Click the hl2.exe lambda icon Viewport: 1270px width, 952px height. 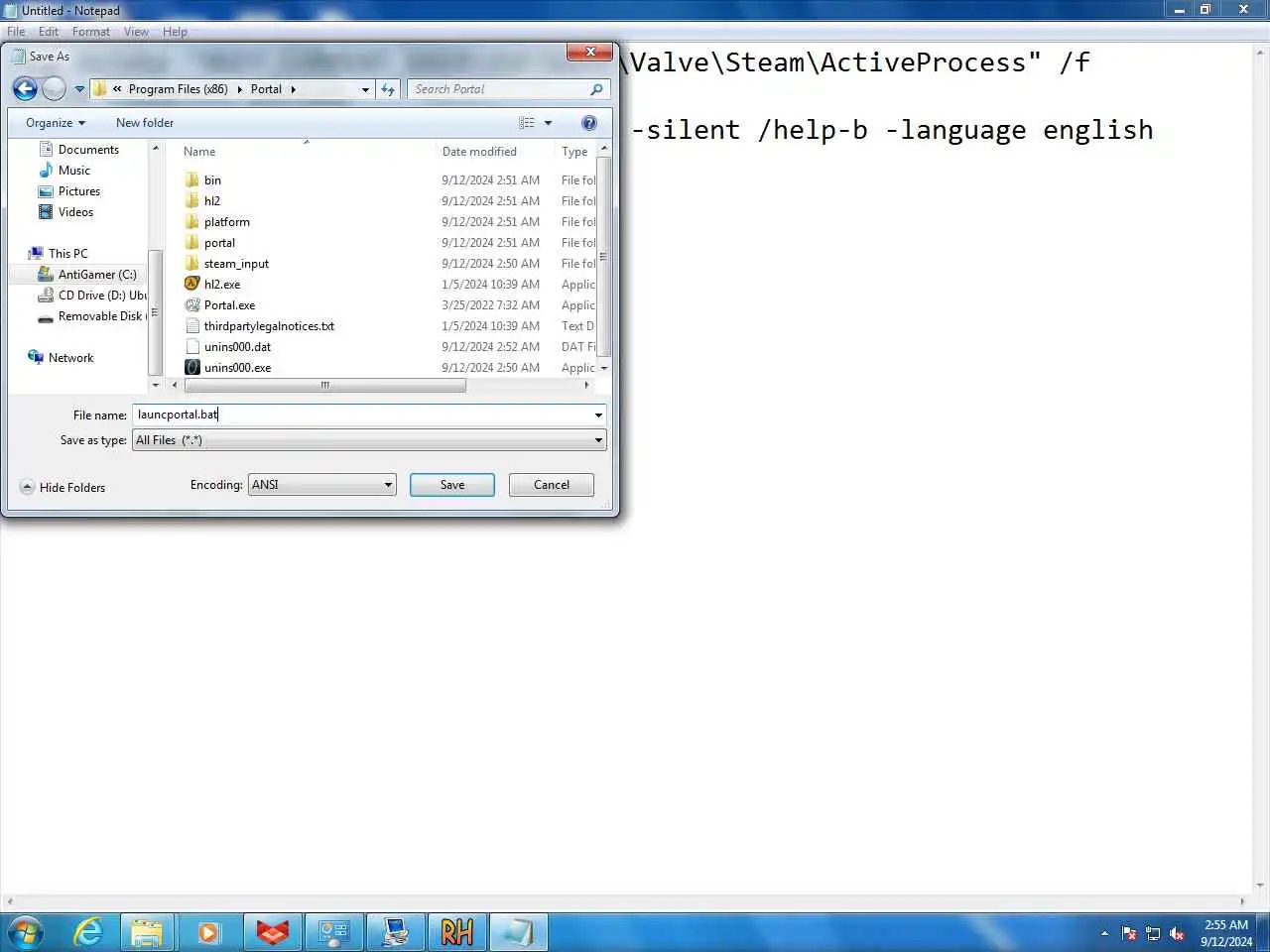192,284
